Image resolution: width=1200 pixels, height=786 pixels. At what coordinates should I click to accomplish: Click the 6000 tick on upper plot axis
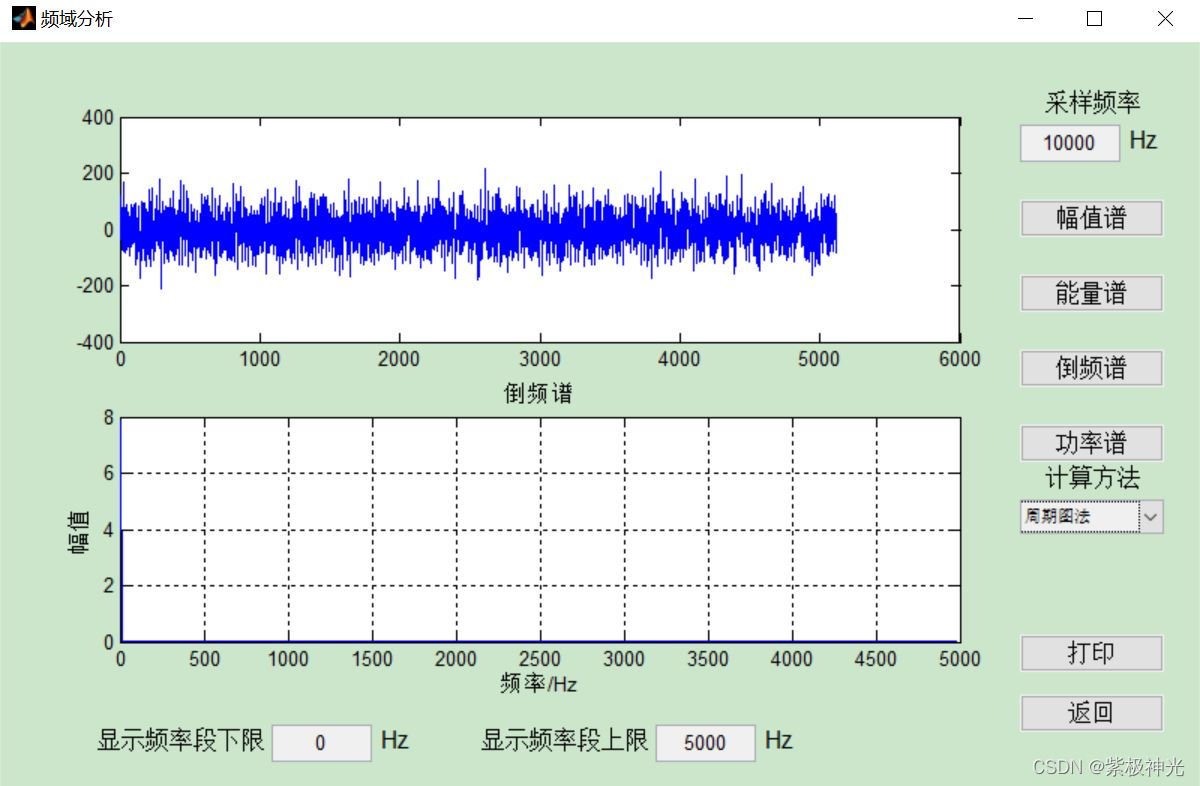pyautogui.click(x=961, y=359)
